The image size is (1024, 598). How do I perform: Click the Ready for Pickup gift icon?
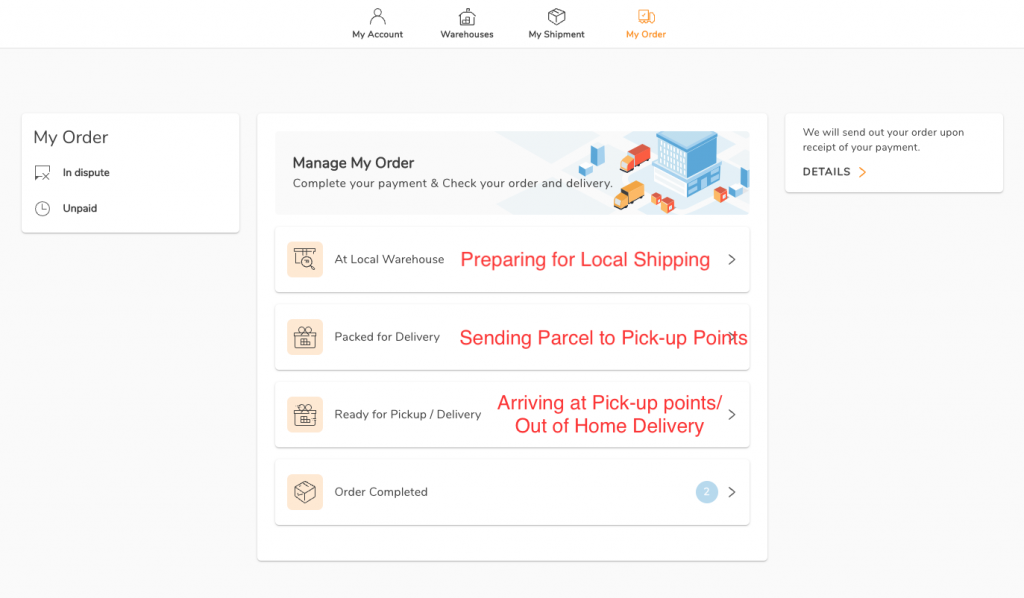[x=304, y=414]
